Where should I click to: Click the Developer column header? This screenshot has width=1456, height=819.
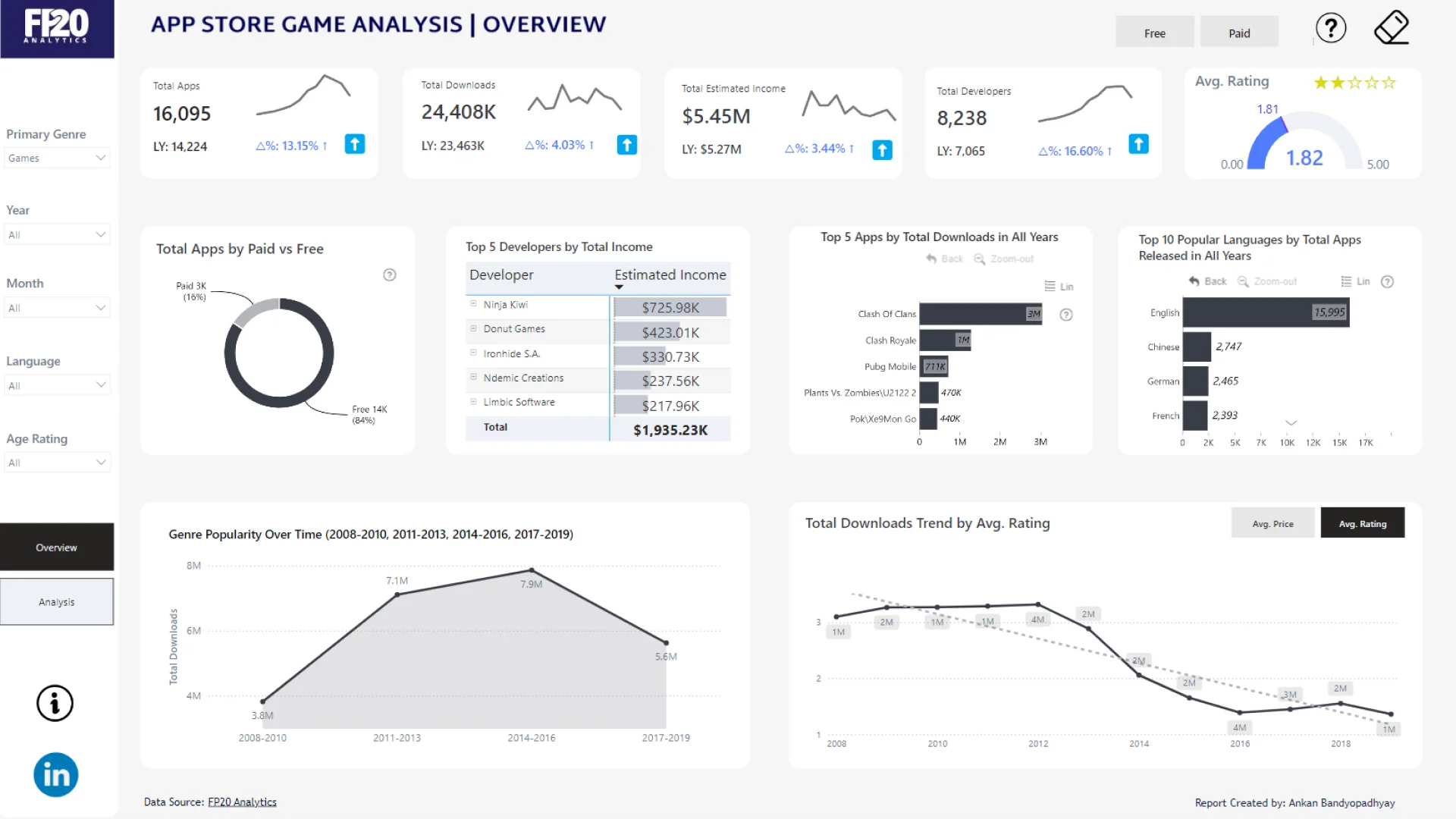pos(501,275)
